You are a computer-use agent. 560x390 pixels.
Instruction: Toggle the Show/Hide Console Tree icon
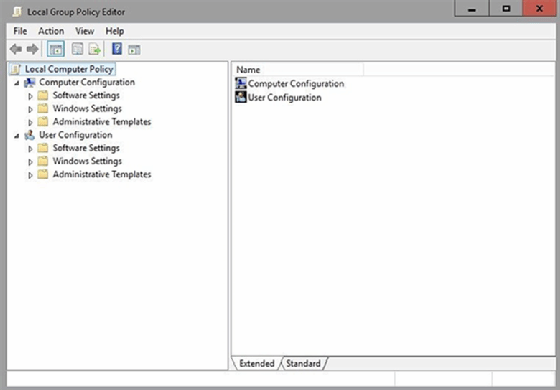(56, 49)
